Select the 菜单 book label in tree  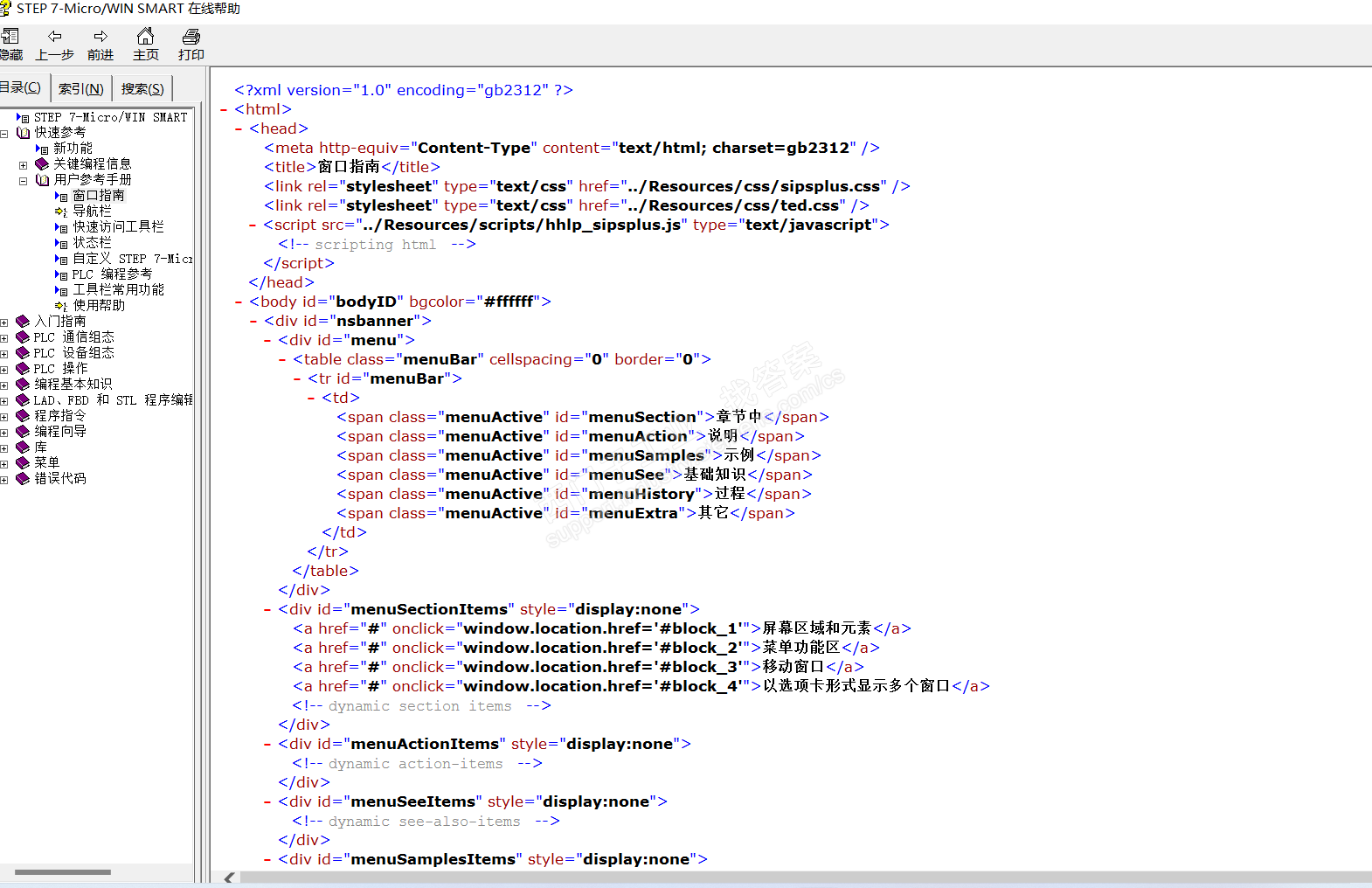(47, 463)
